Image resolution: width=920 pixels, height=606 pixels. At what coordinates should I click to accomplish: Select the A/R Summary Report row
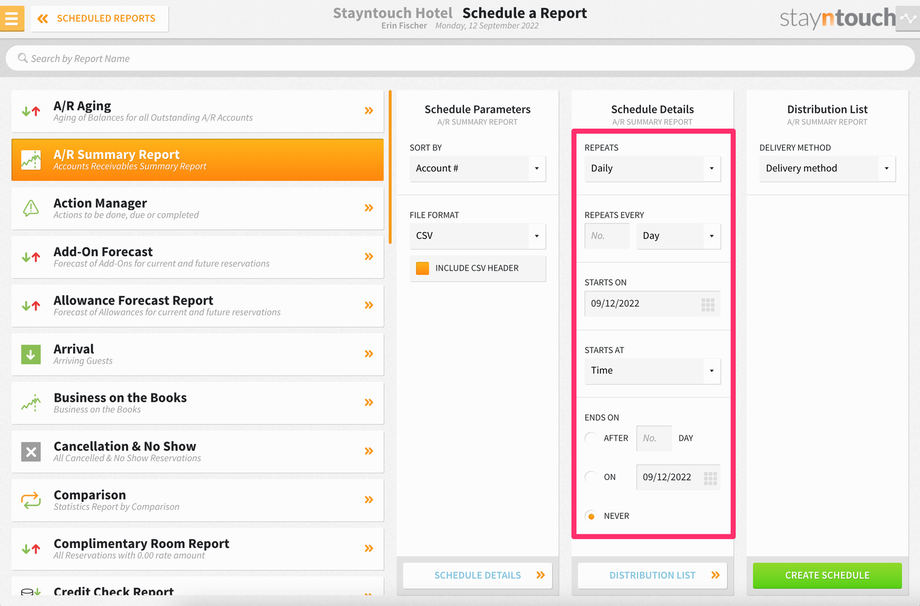(197, 160)
